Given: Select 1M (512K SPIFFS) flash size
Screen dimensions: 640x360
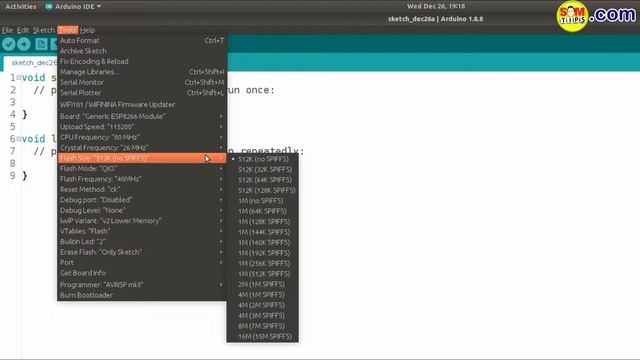Looking at the screenshot, I should tap(262, 274).
